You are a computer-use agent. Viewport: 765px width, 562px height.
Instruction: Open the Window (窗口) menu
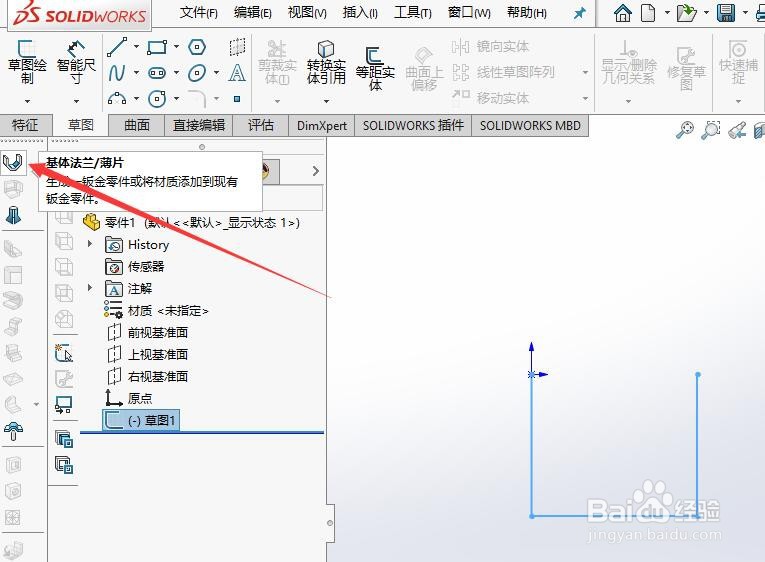coord(469,13)
